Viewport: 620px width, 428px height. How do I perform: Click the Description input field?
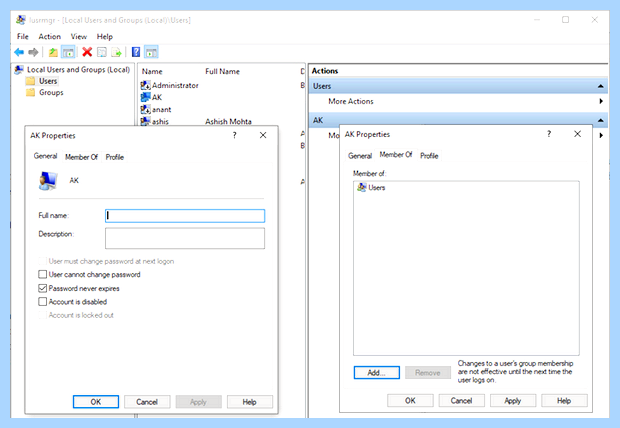point(185,238)
